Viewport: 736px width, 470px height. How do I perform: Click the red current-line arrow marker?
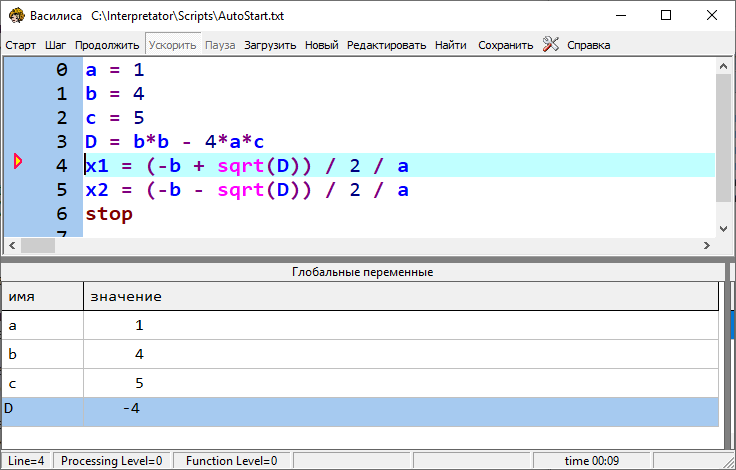coord(18,162)
